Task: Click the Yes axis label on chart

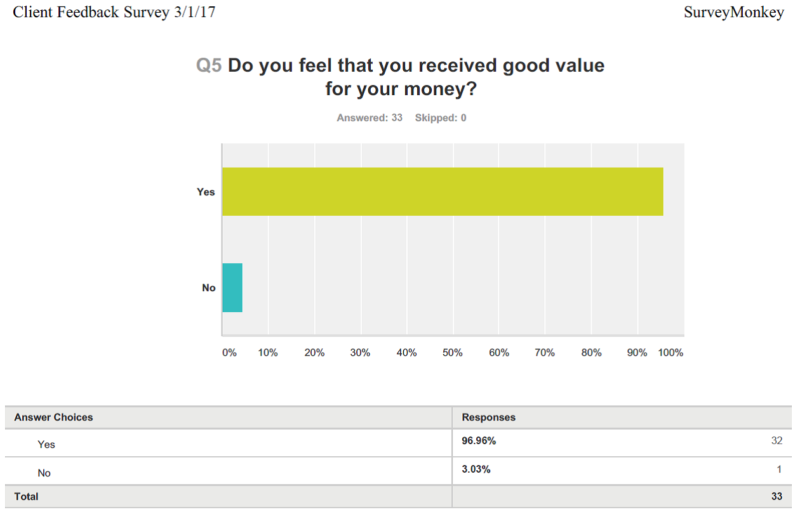Action: click(206, 192)
